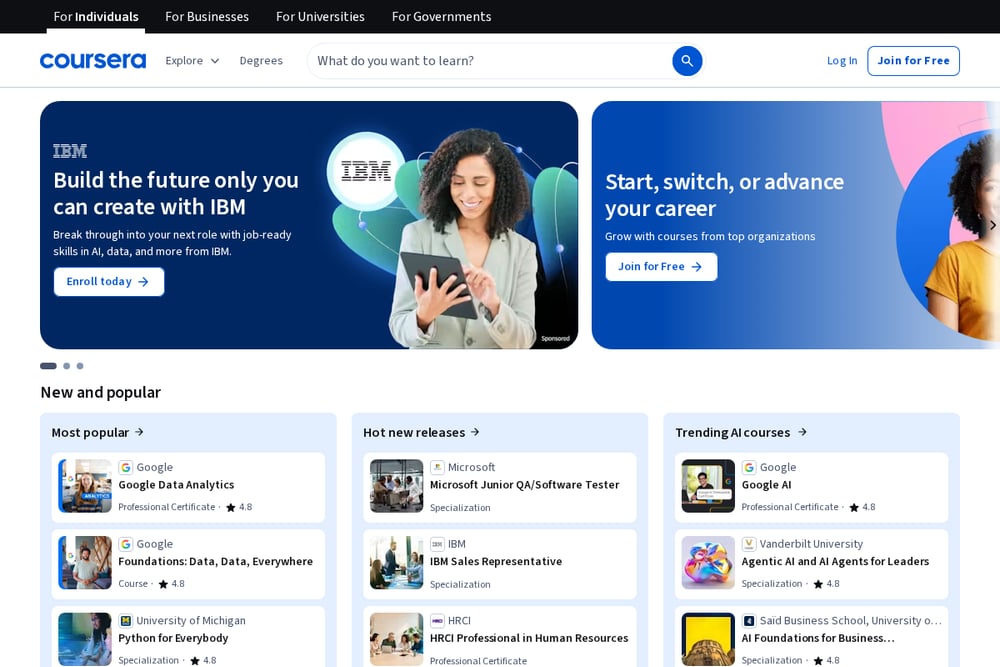This screenshot has width=1000, height=667.
Task: Click the New and popular heading
Action: 101,392
